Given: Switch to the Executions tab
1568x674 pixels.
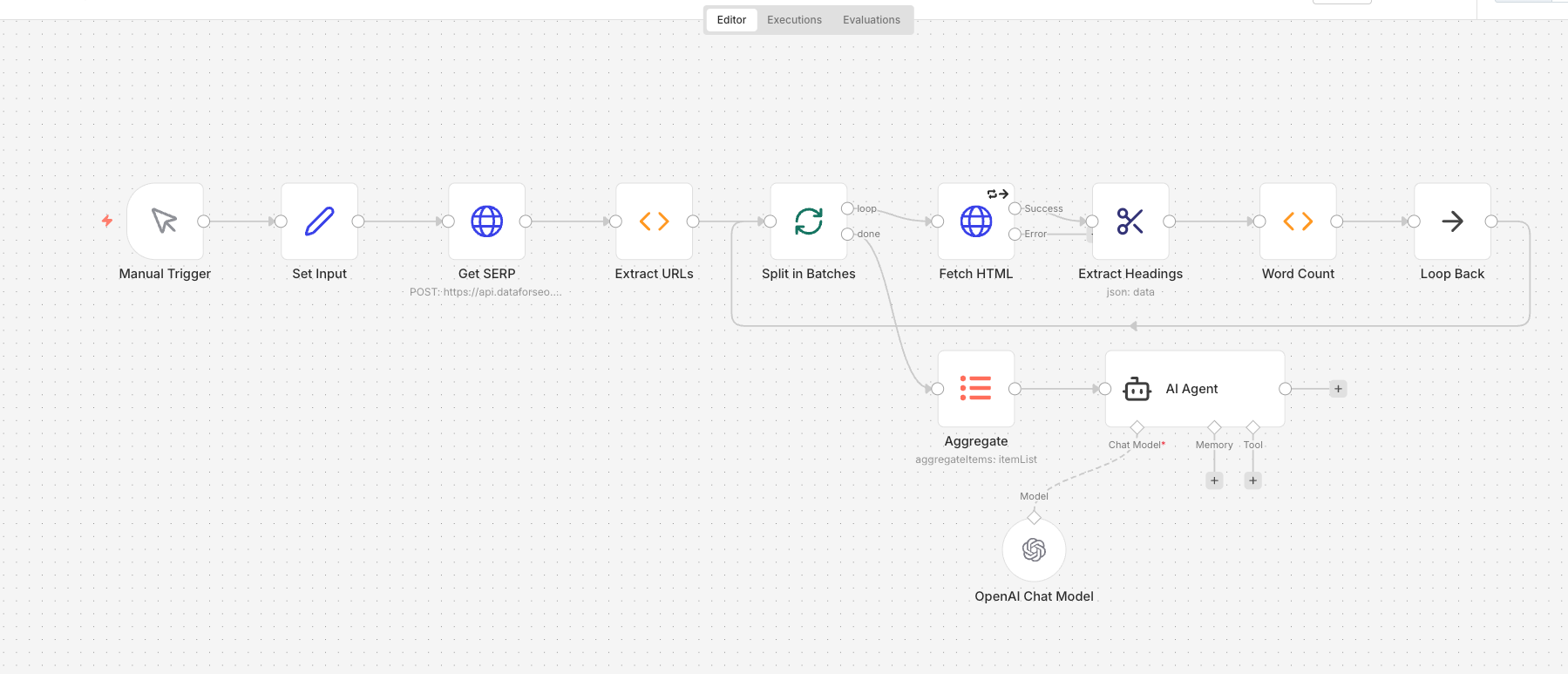Looking at the screenshot, I should (x=794, y=20).
